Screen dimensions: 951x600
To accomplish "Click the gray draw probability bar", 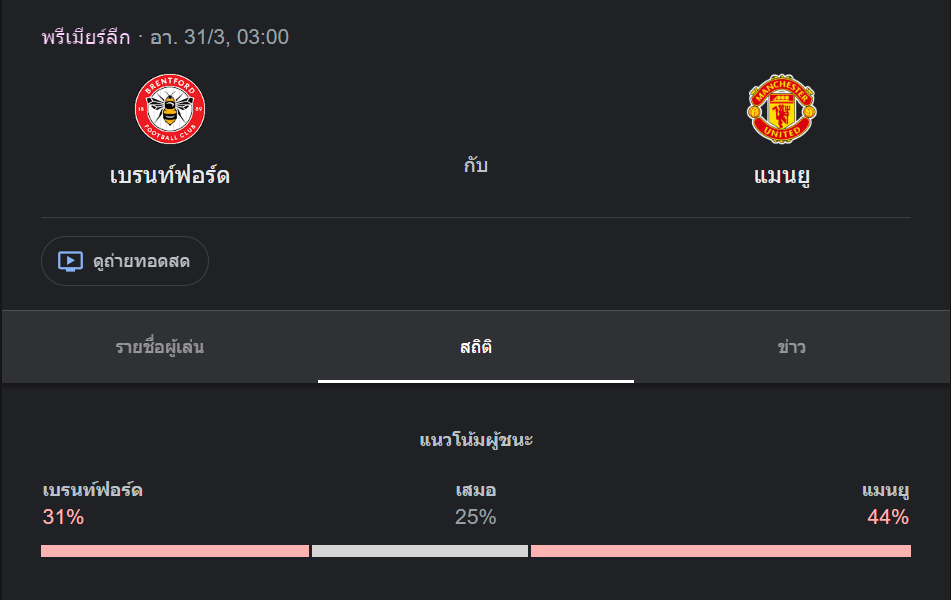I will (x=420, y=551).
